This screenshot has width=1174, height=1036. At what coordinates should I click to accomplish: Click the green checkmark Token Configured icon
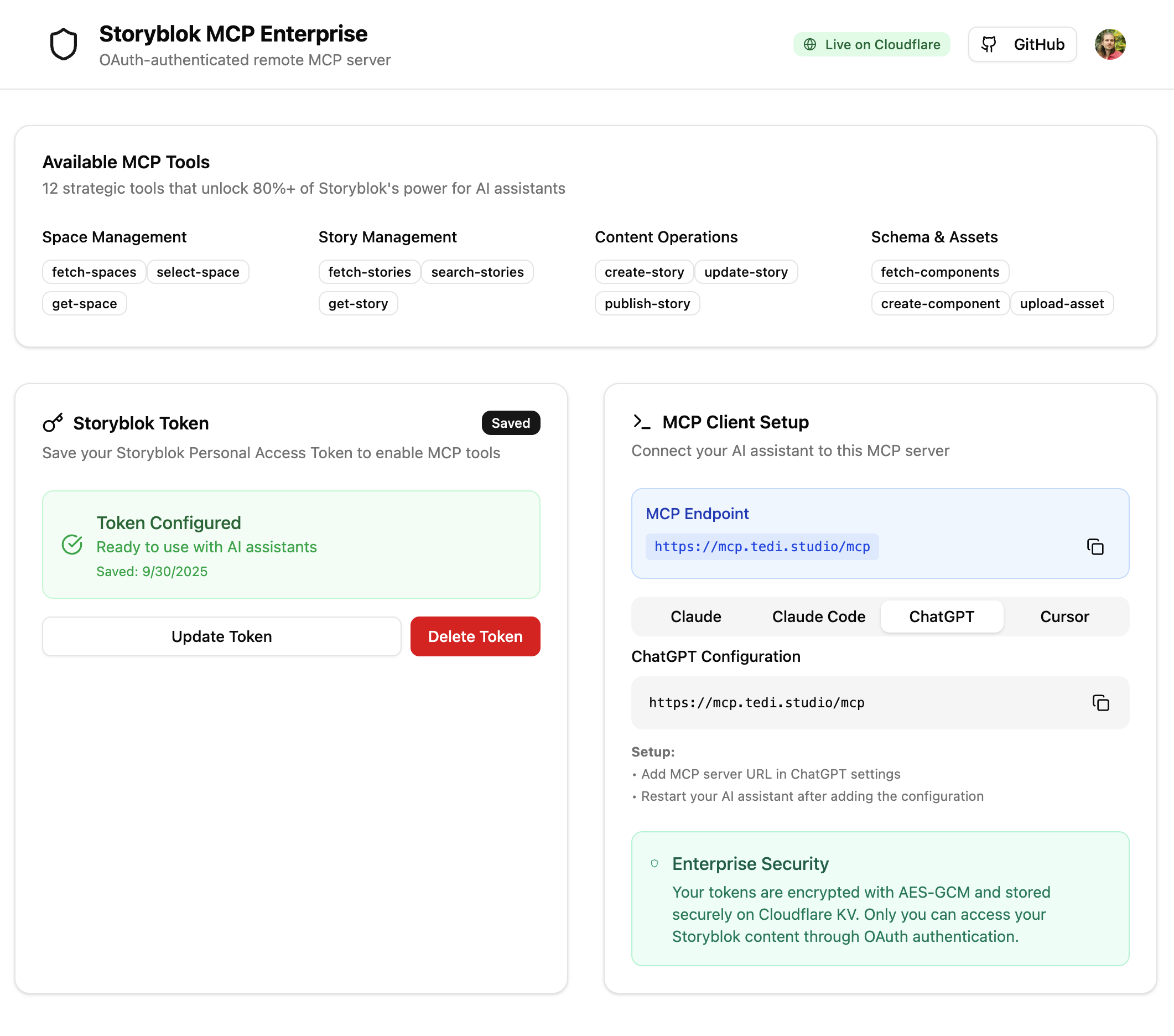72,544
